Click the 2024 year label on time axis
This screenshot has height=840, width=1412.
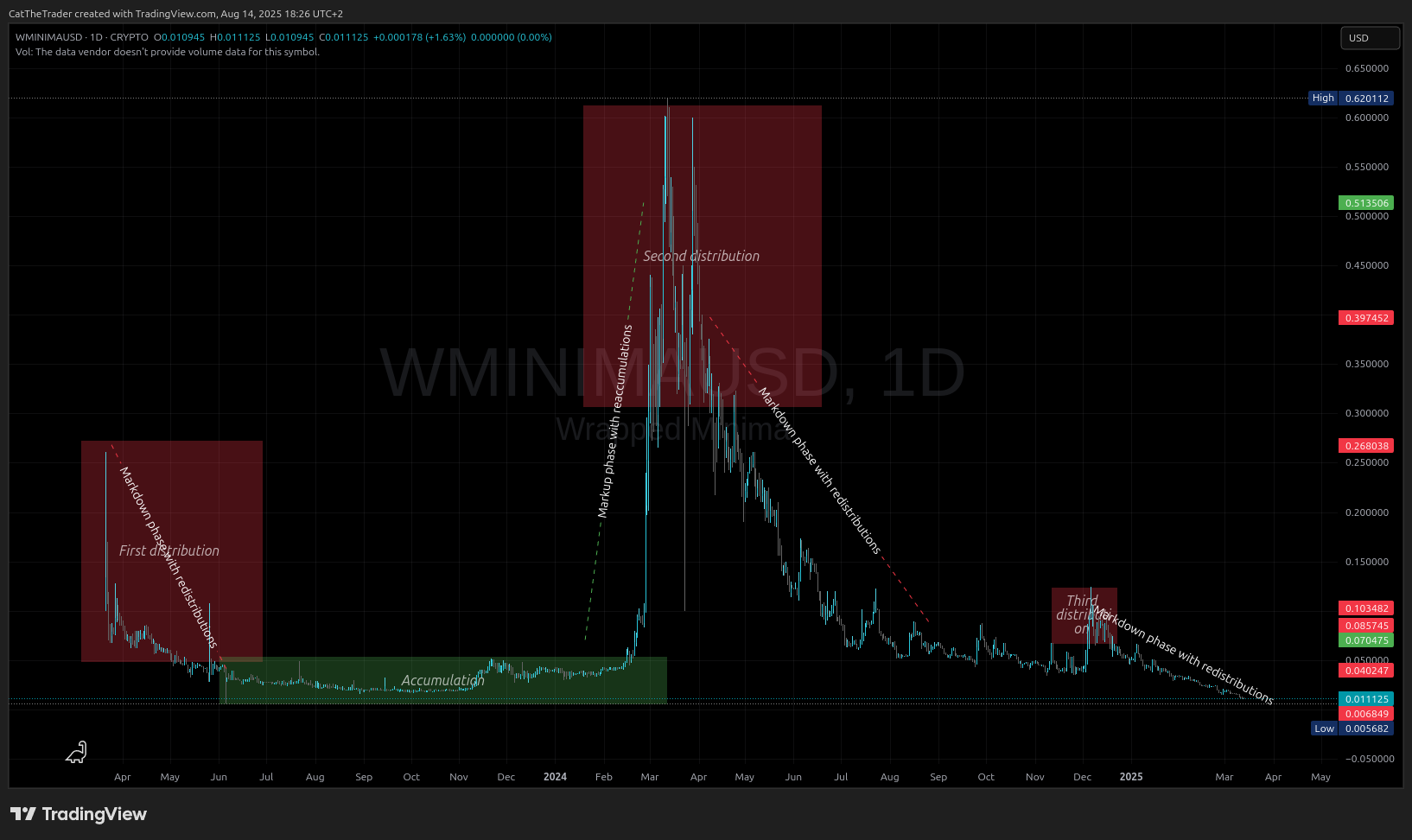[x=555, y=777]
